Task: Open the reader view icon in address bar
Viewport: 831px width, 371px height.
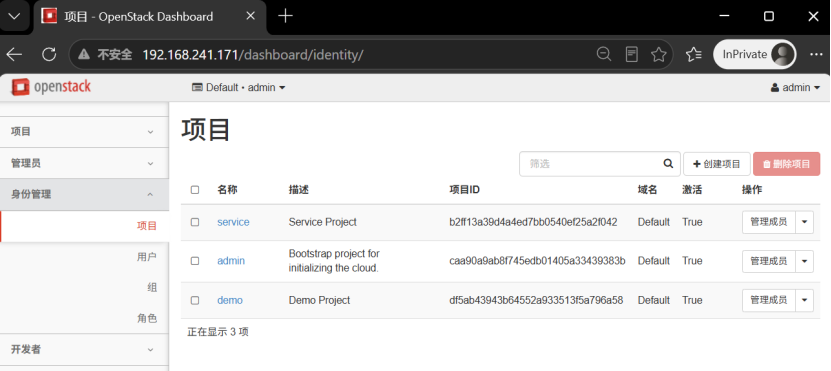Action: (632, 54)
